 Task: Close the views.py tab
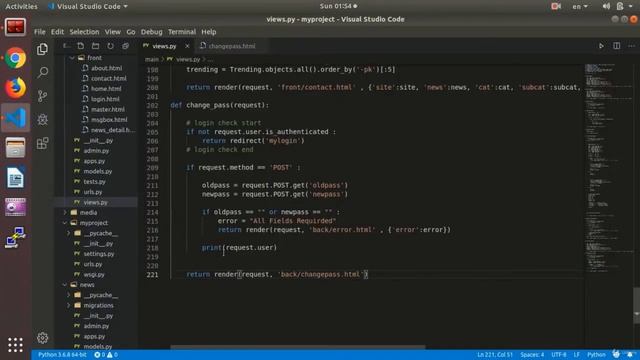(x=187, y=46)
